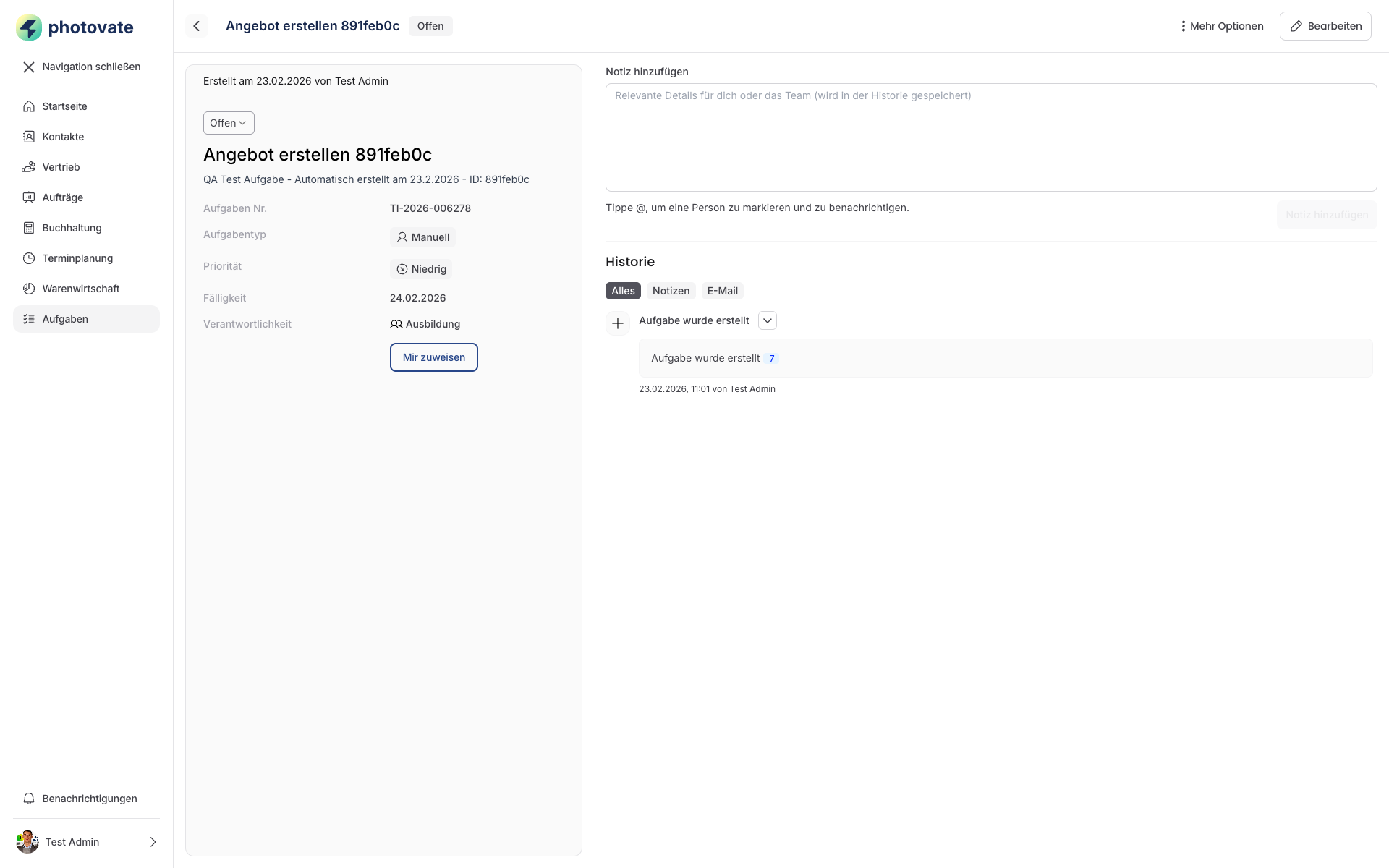Viewport: 1389px width, 868px height.
Task: Open the Mehr Optionen menu
Action: coord(1221,26)
